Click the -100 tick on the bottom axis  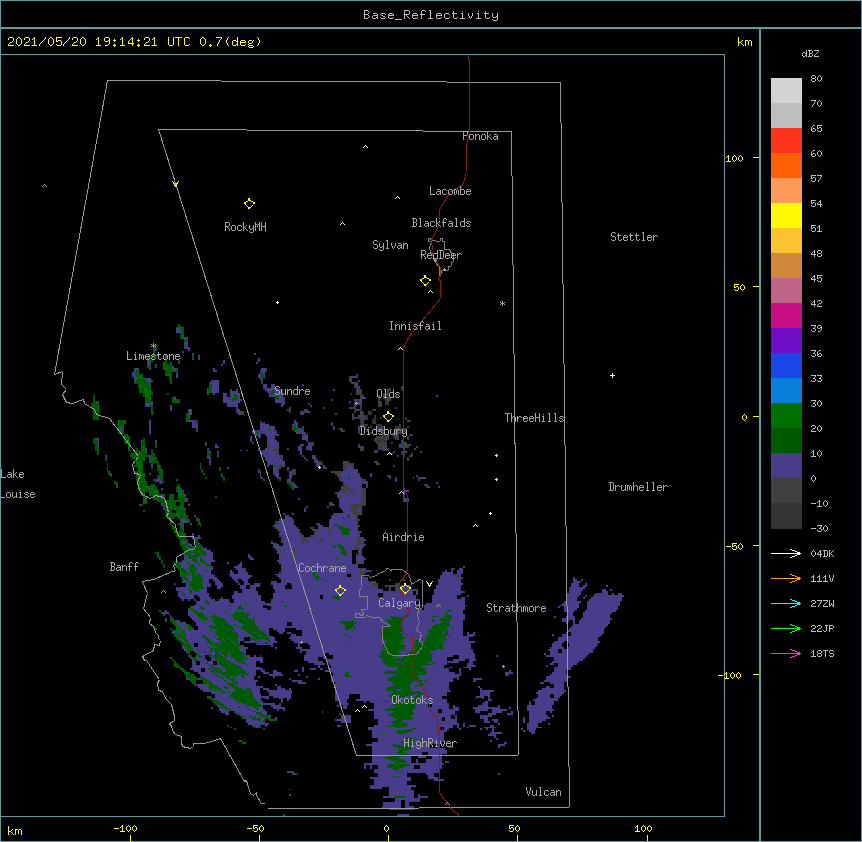click(125, 828)
